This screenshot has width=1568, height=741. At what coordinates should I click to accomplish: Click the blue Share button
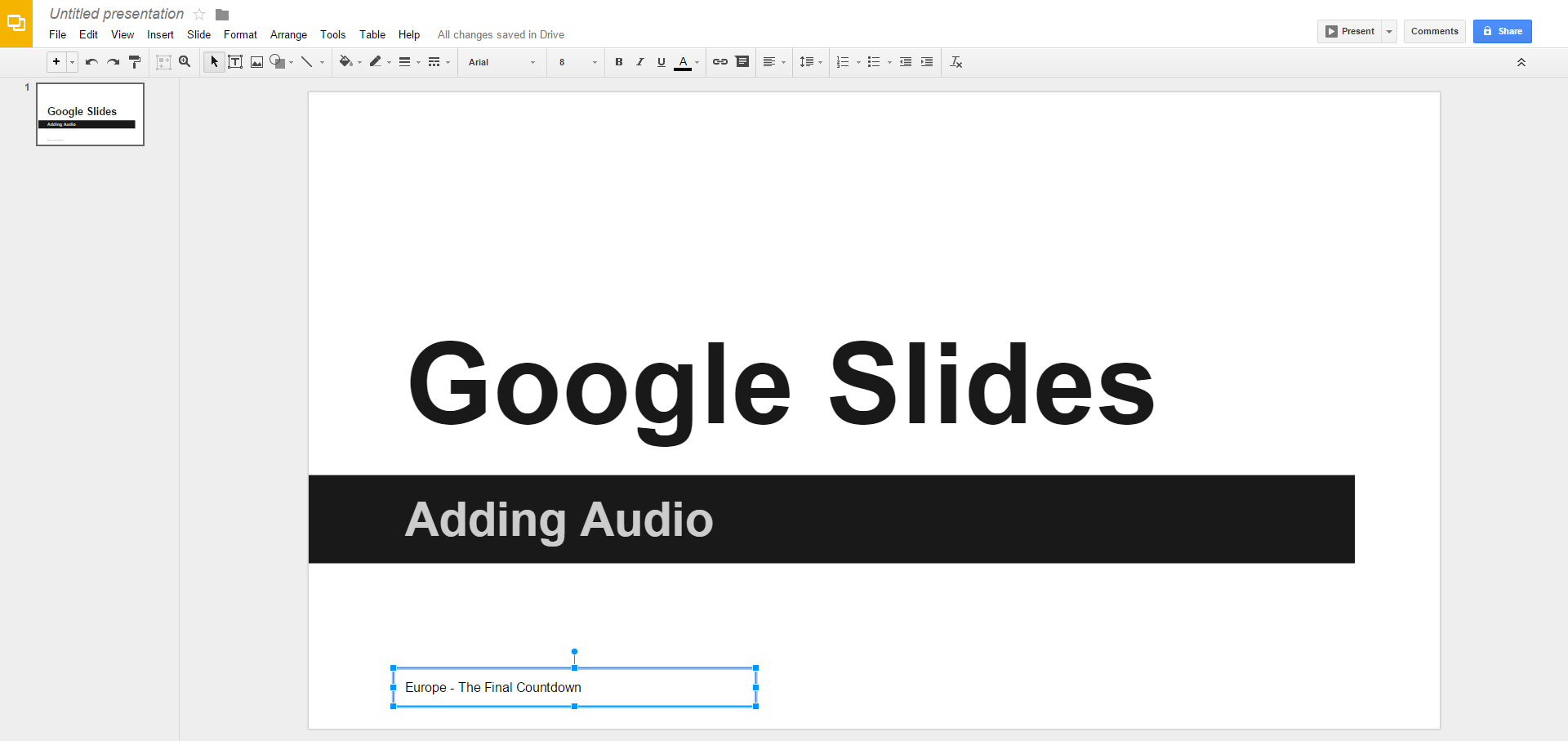(x=1503, y=31)
